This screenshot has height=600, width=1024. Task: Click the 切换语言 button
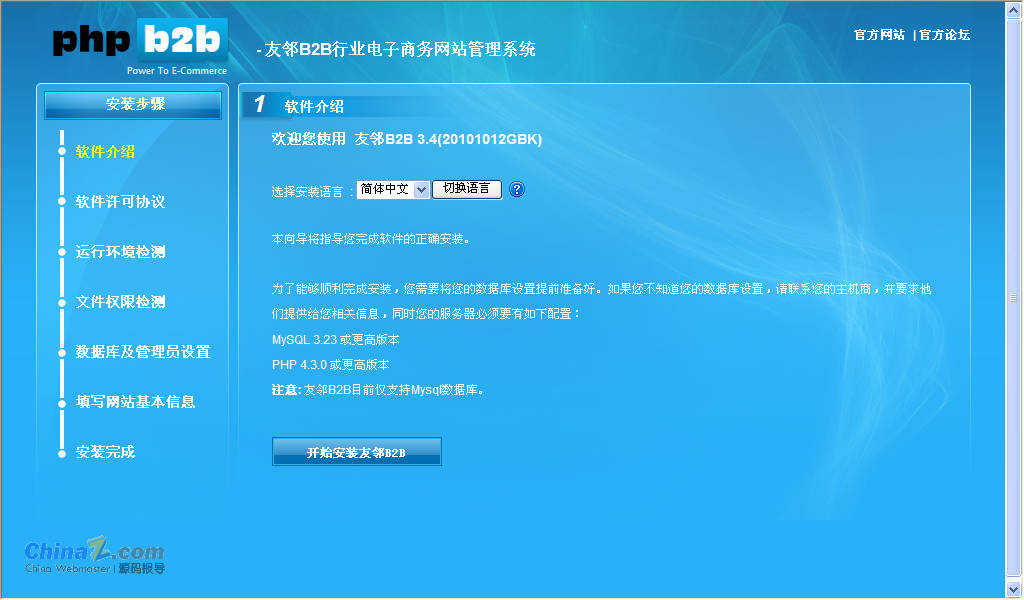coord(467,189)
